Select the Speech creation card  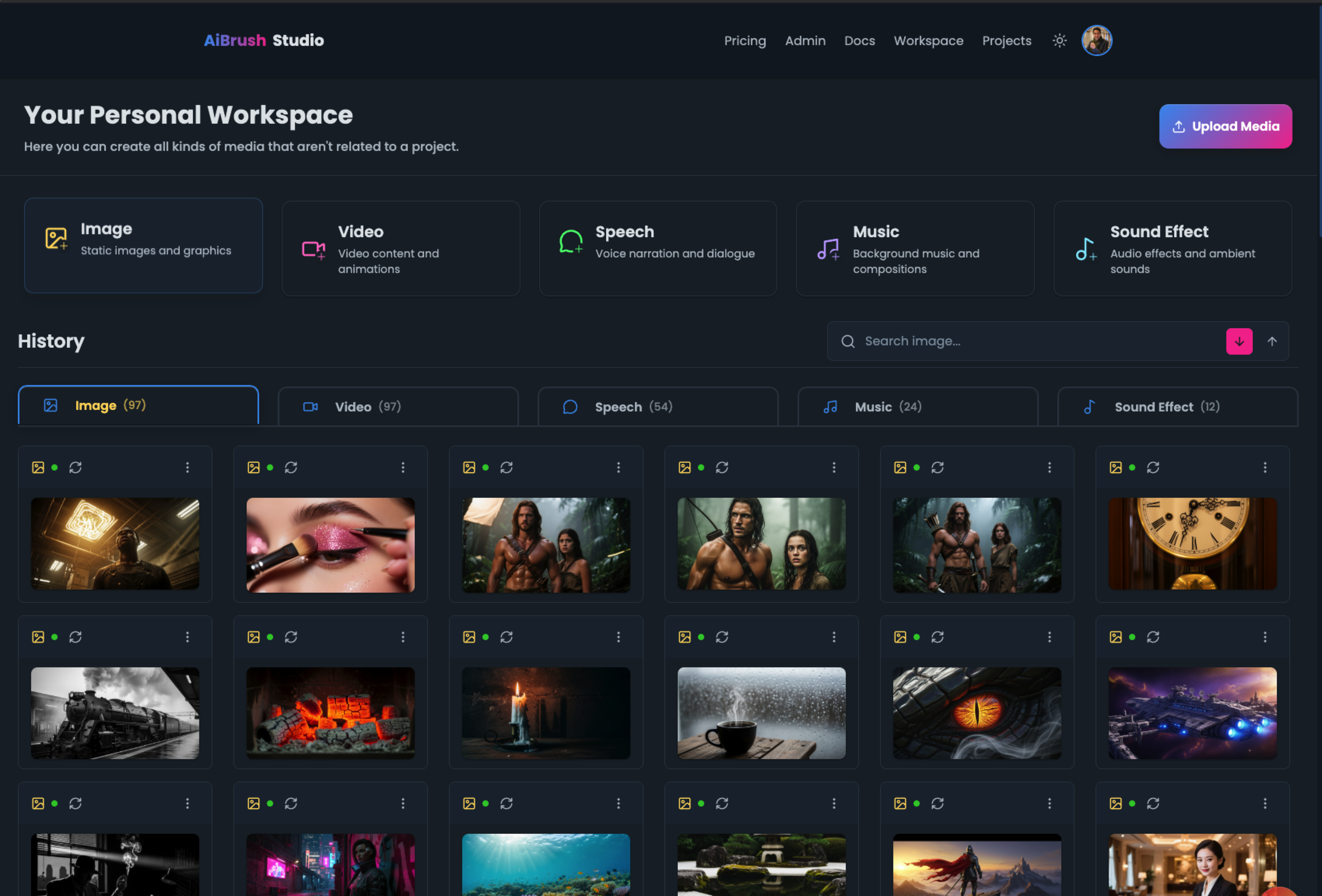657,248
